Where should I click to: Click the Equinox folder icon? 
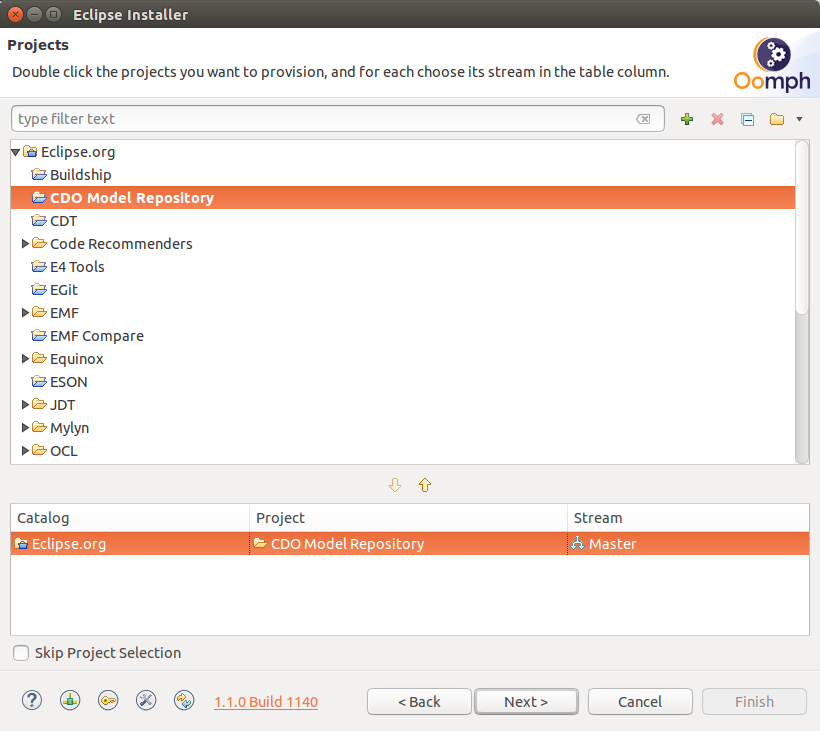(x=39, y=358)
